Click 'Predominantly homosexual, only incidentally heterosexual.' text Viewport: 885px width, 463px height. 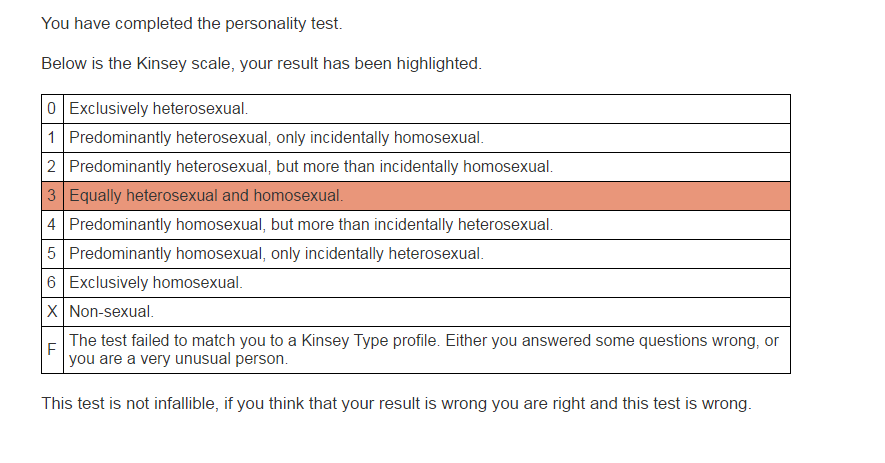(277, 254)
